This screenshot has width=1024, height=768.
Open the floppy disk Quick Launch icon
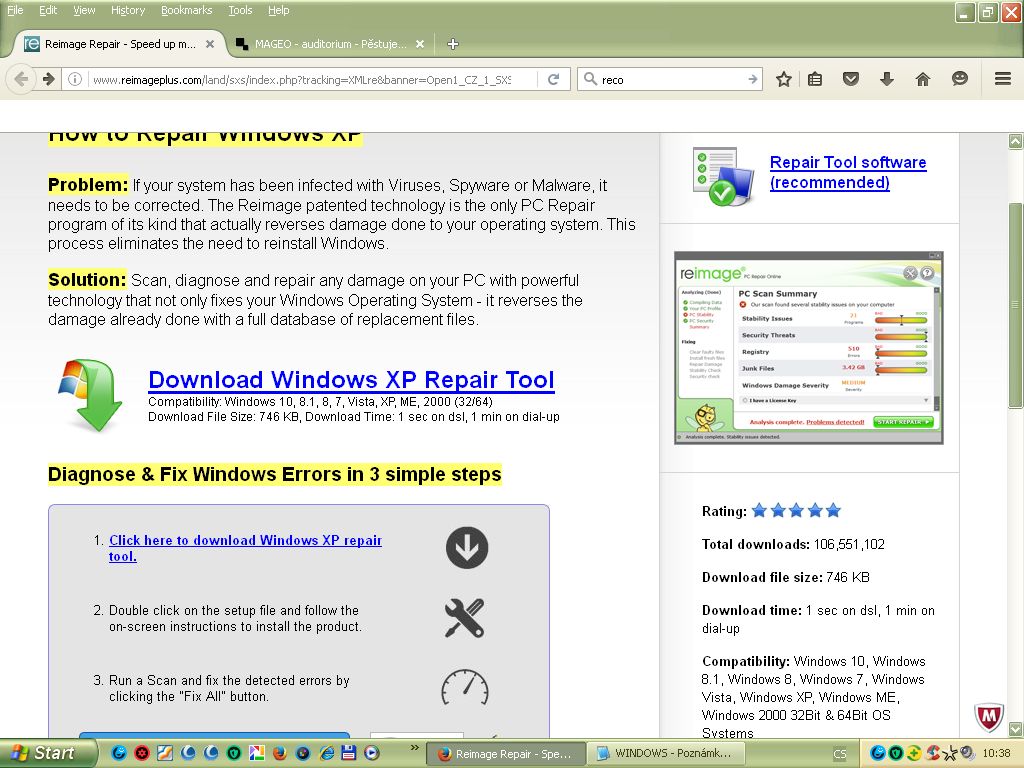coord(349,753)
